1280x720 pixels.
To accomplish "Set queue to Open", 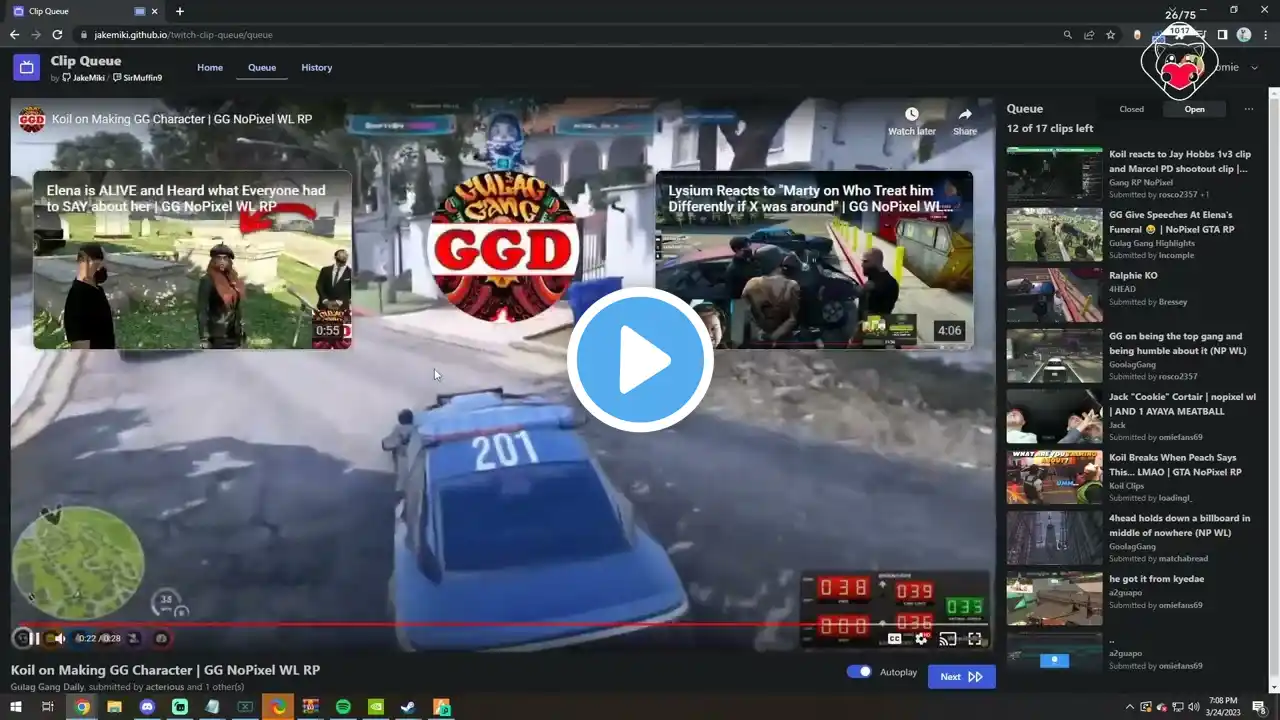I will coord(1195,109).
